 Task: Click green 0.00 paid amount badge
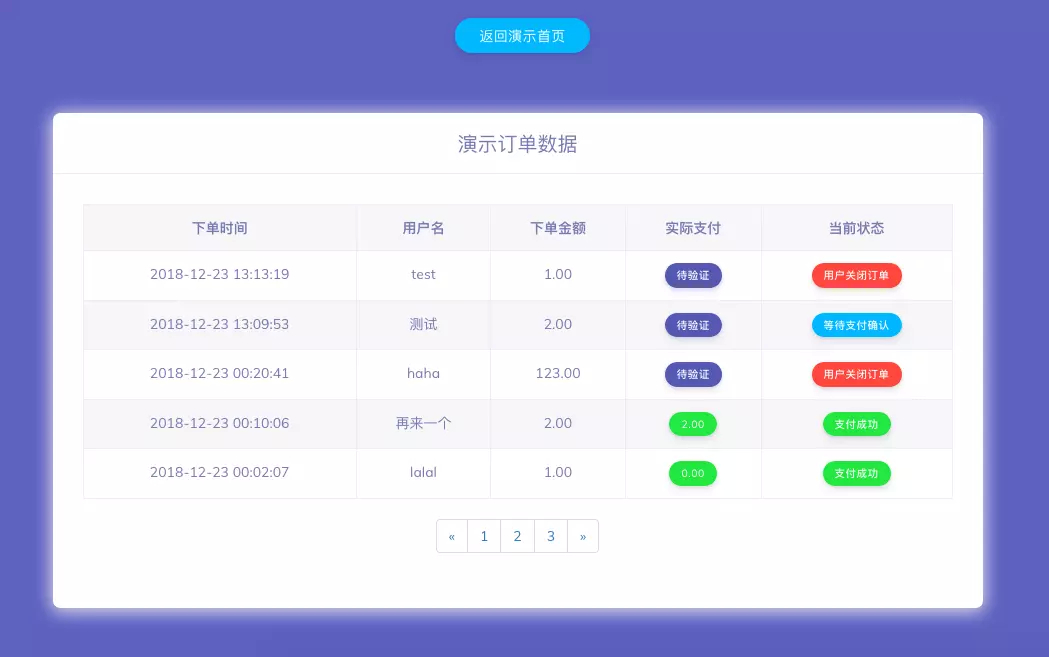692,473
